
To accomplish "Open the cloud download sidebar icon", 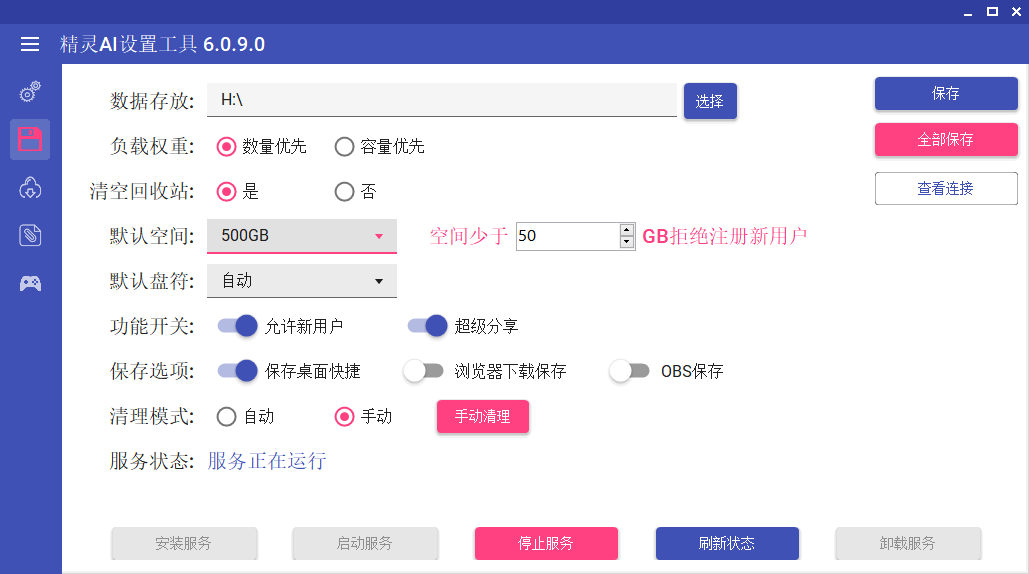I will (x=30, y=188).
